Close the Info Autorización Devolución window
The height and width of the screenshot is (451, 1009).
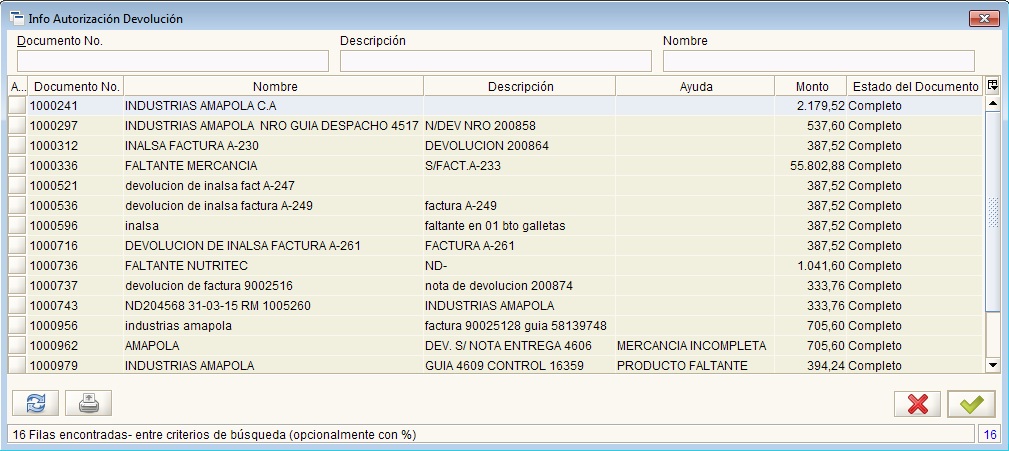(x=984, y=19)
